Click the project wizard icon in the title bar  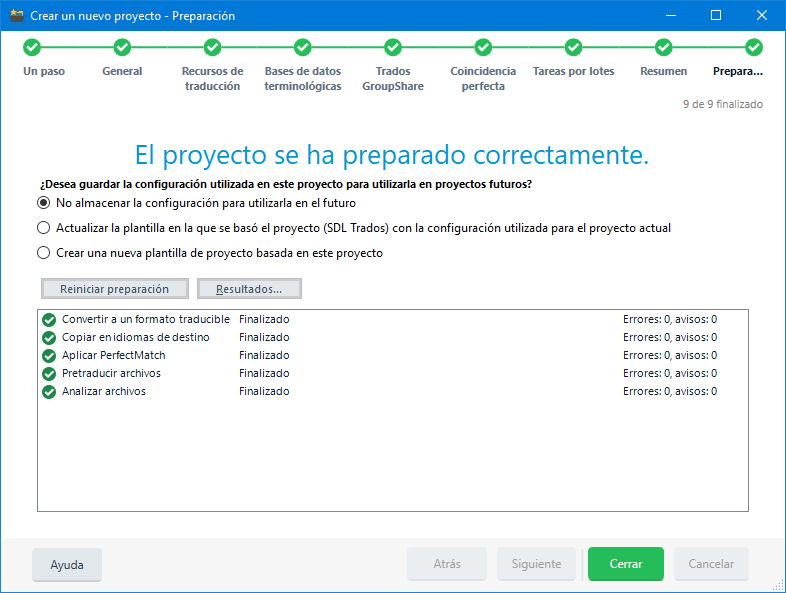[x=17, y=16]
